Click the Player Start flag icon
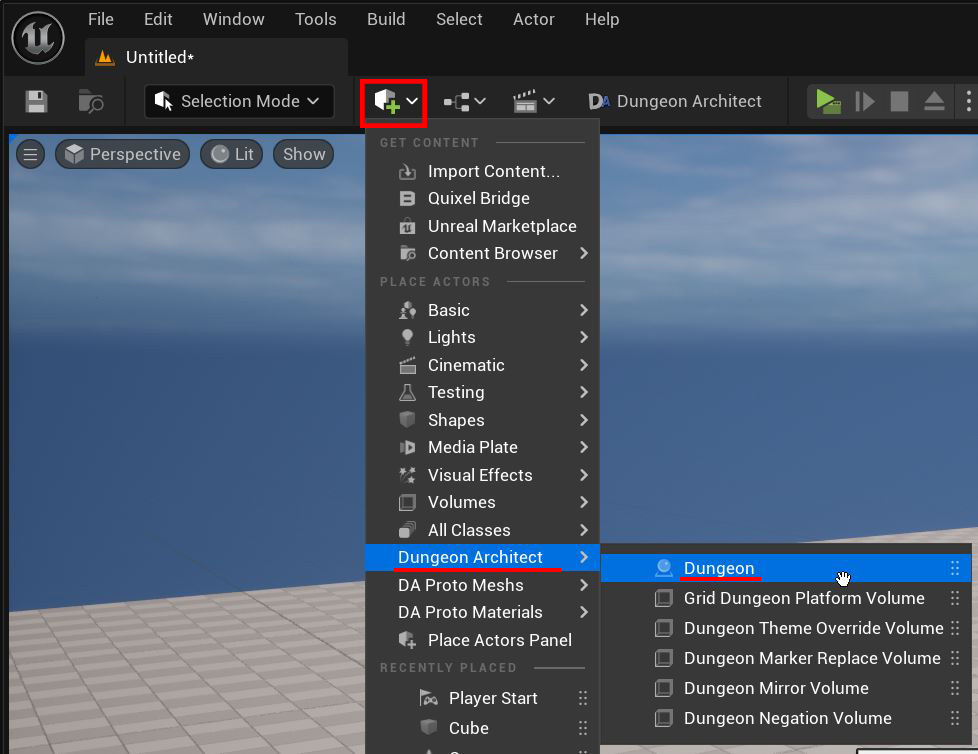The height and width of the screenshot is (754, 978). pyautogui.click(x=428, y=698)
